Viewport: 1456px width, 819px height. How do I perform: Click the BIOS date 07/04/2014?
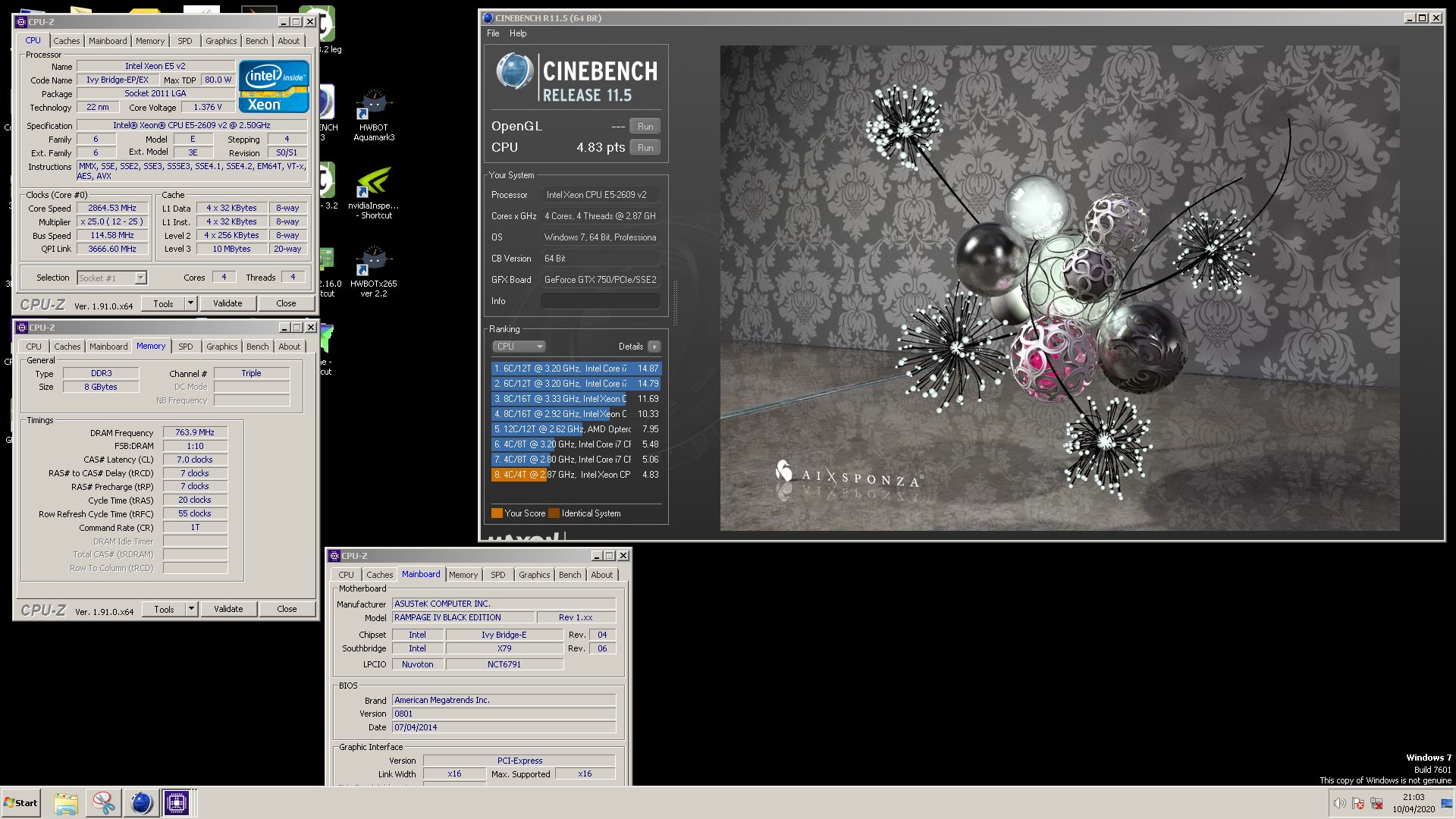click(x=504, y=727)
